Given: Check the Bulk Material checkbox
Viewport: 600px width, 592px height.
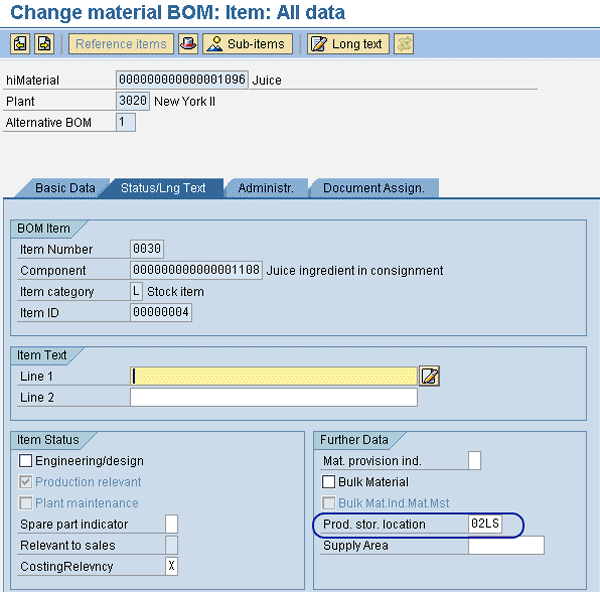Looking at the screenshot, I should (329, 482).
